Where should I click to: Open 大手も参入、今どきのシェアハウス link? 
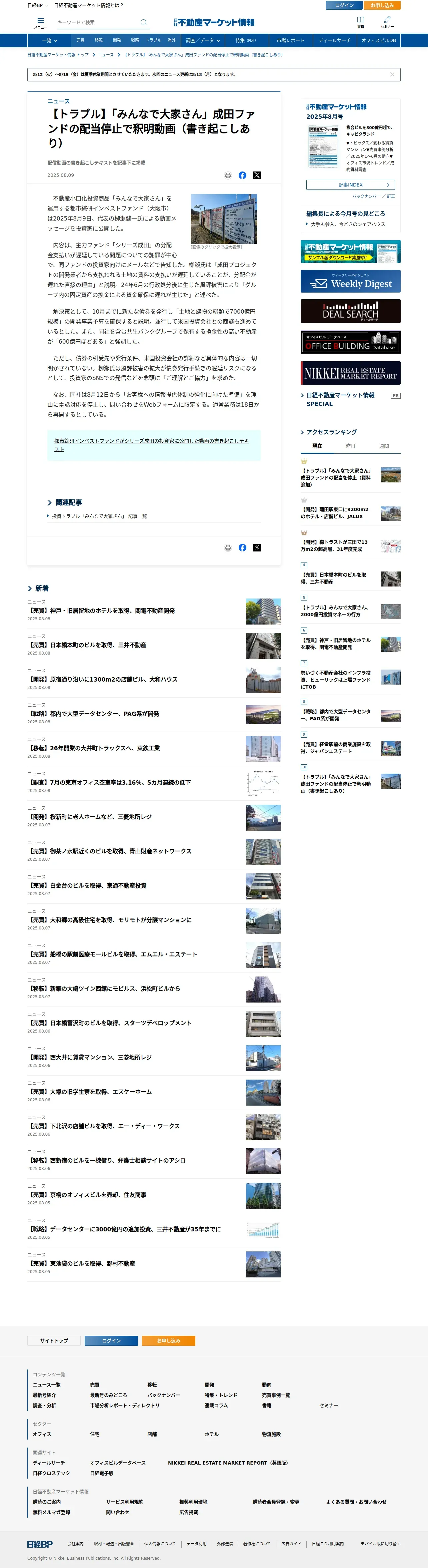(x=348, y=224)
